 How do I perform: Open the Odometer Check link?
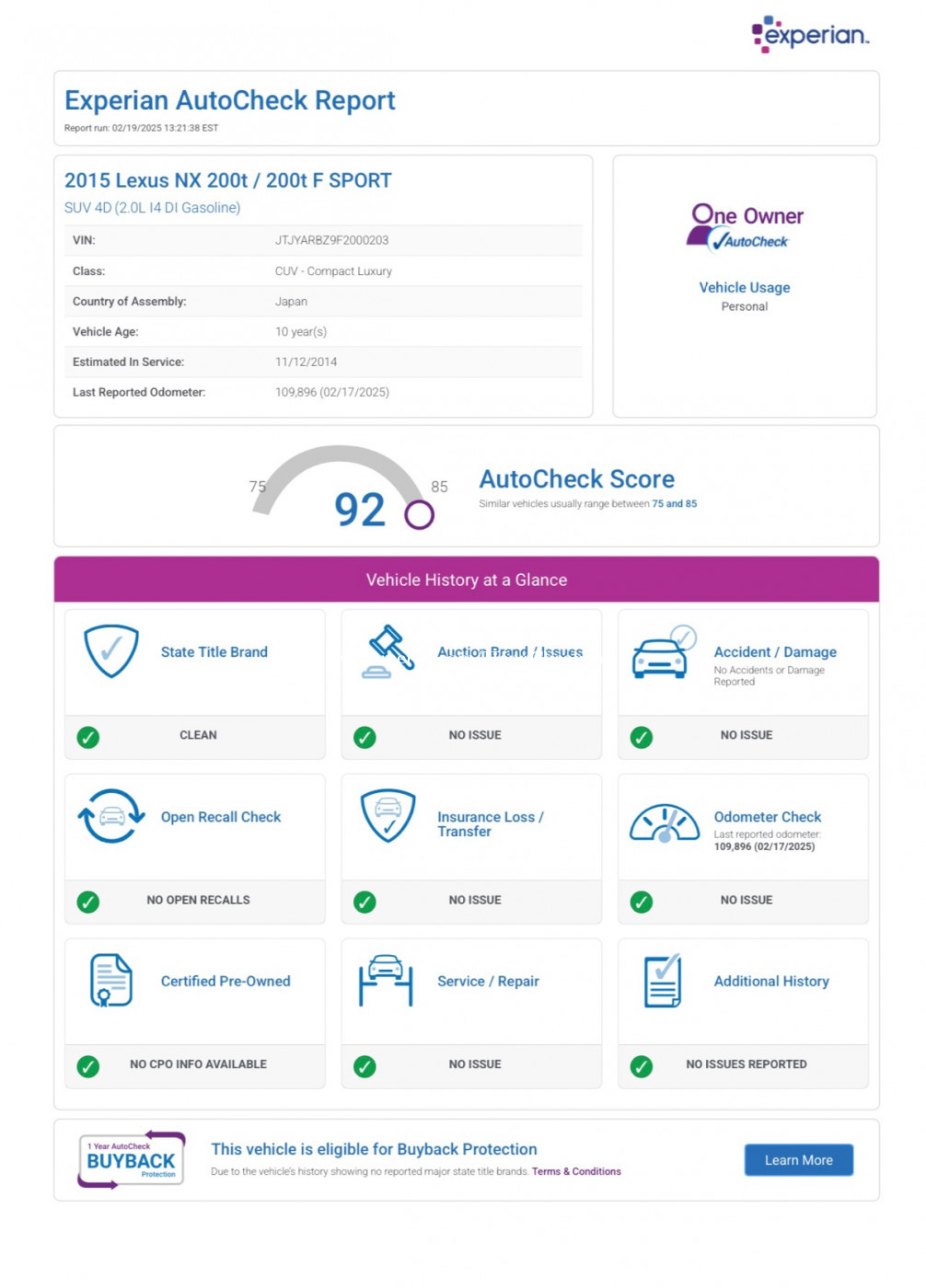768,816
